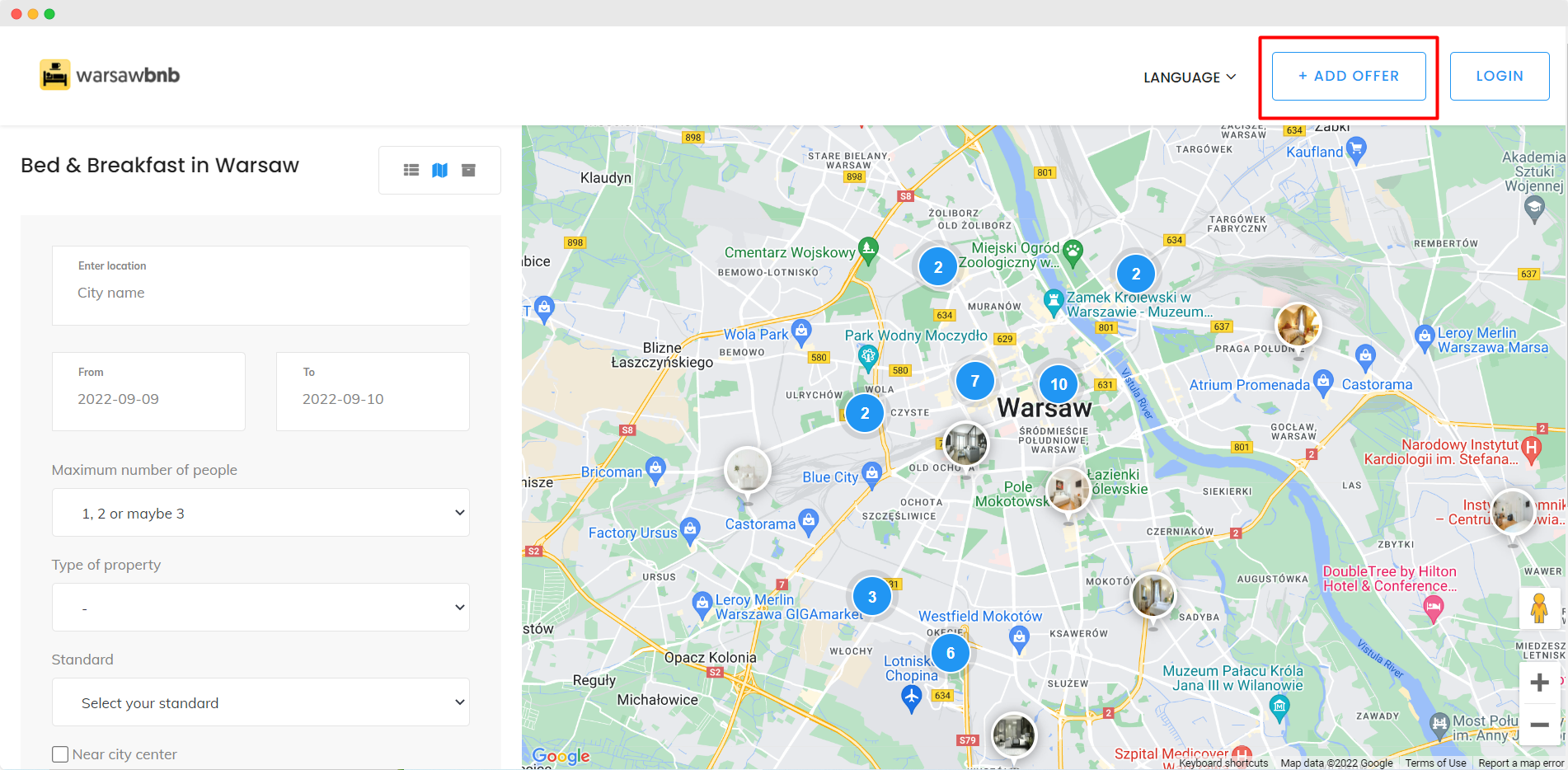
Task: Open the Keyboard shortcuts link
Action: pos(1223,763)
